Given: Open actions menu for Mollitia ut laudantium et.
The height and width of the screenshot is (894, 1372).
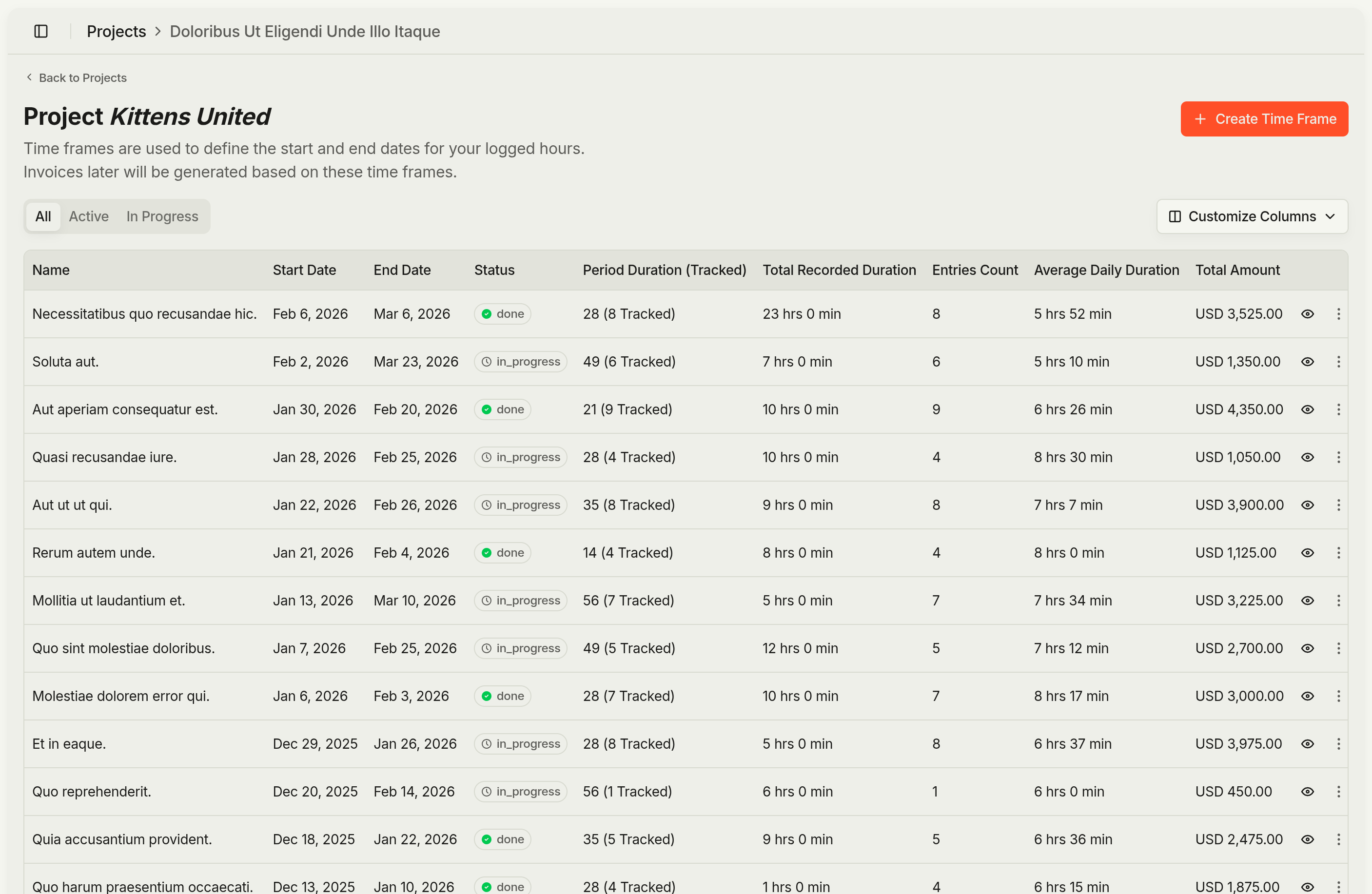Looking at the screenshot, I should [1338, 601].
